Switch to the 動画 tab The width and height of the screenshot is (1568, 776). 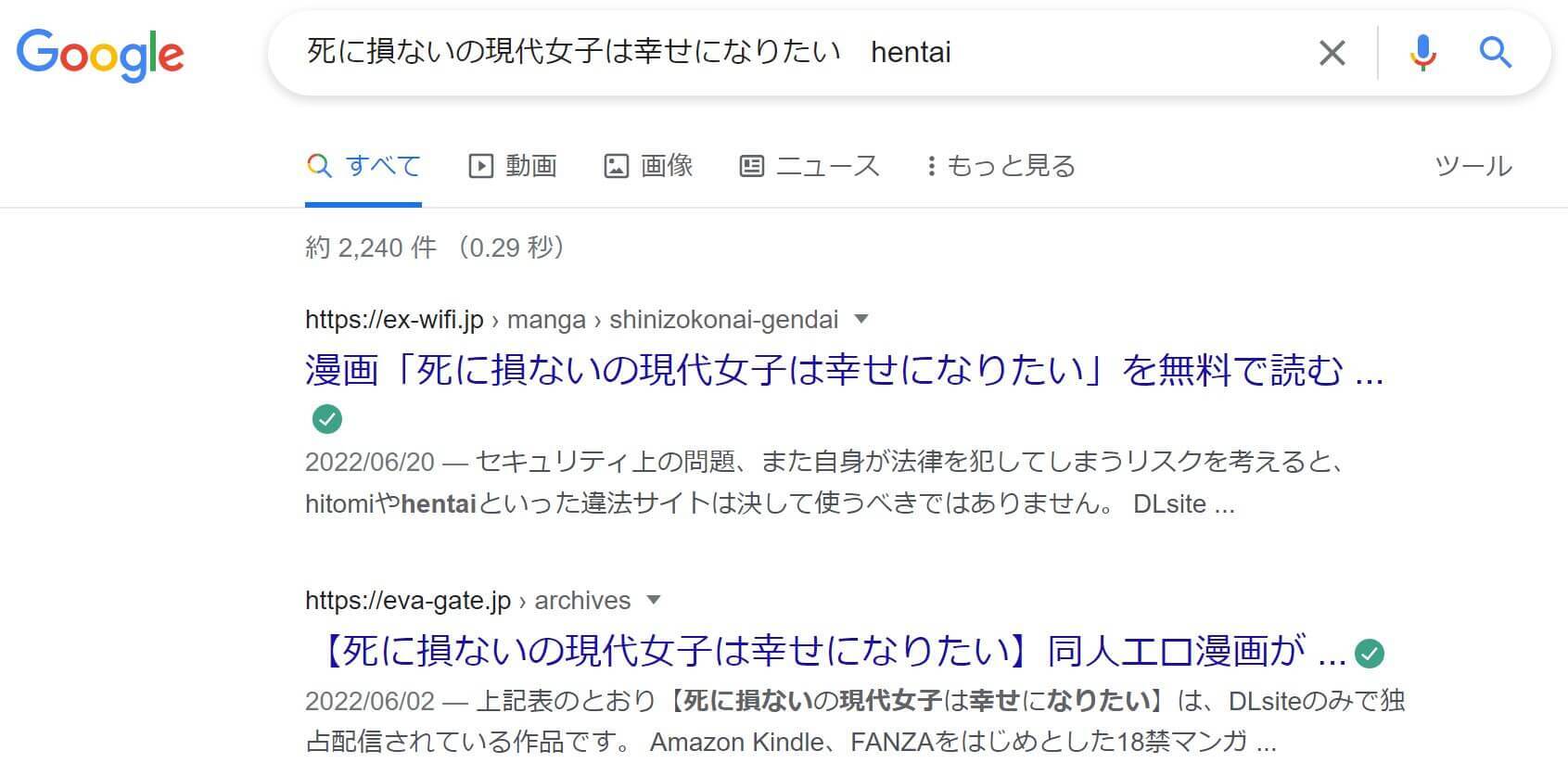click(x=513, y=166)
